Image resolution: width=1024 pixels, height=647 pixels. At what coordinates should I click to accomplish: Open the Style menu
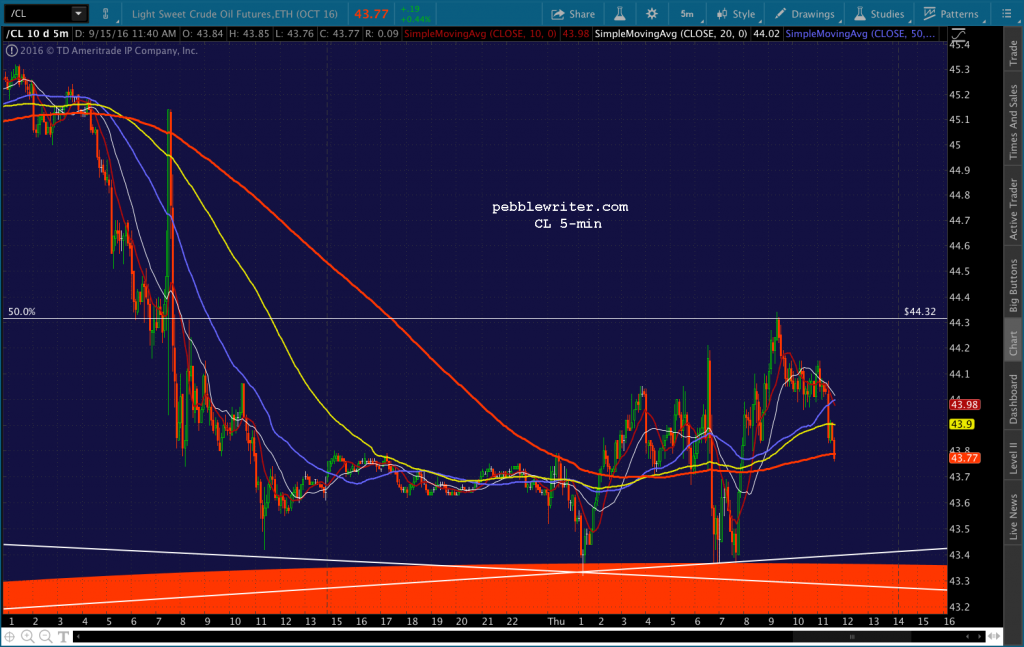tap(736, 14)
